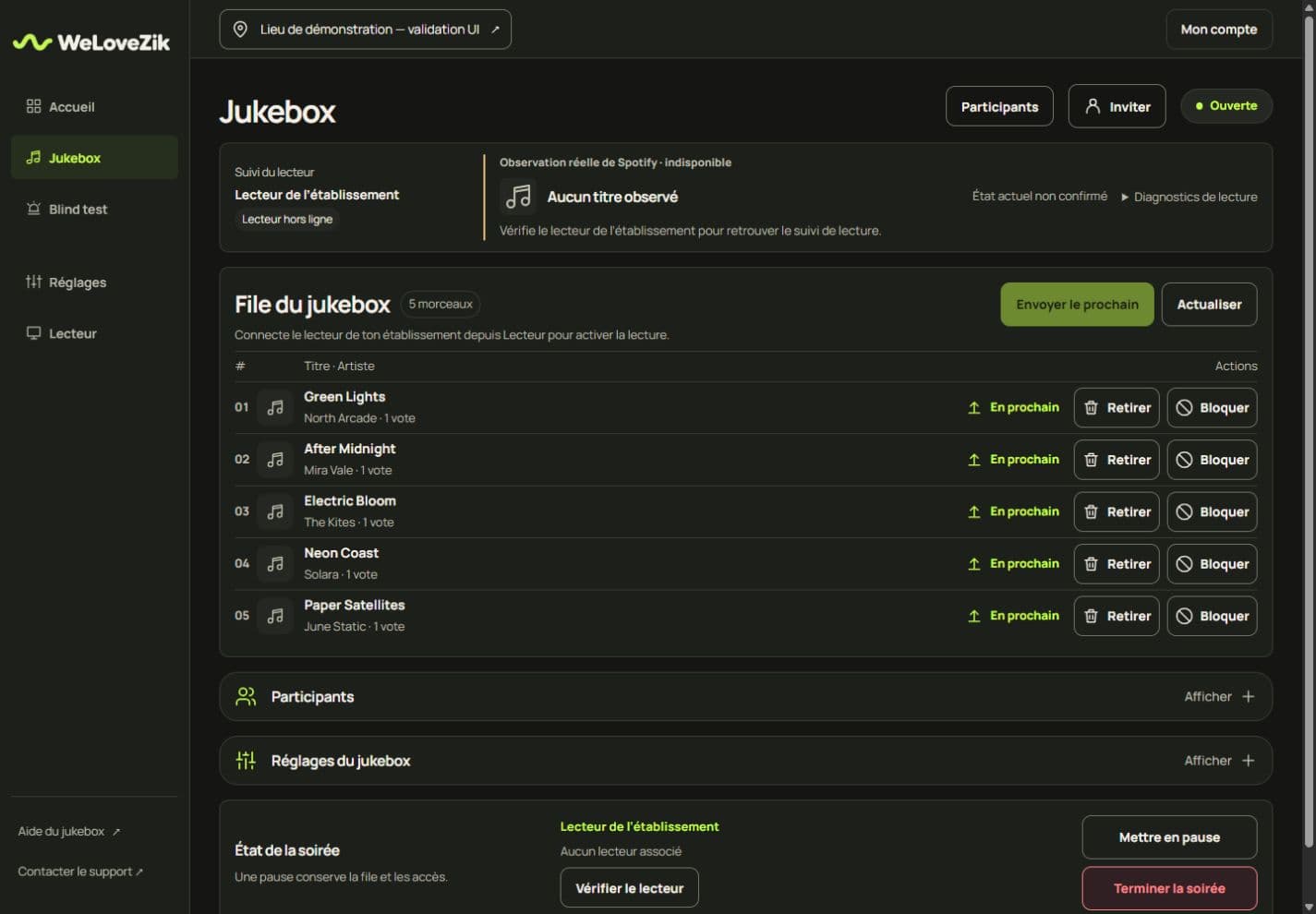1316x914 pixels.
Task: Open Mon compte
Action: (x=1219, y=30)
